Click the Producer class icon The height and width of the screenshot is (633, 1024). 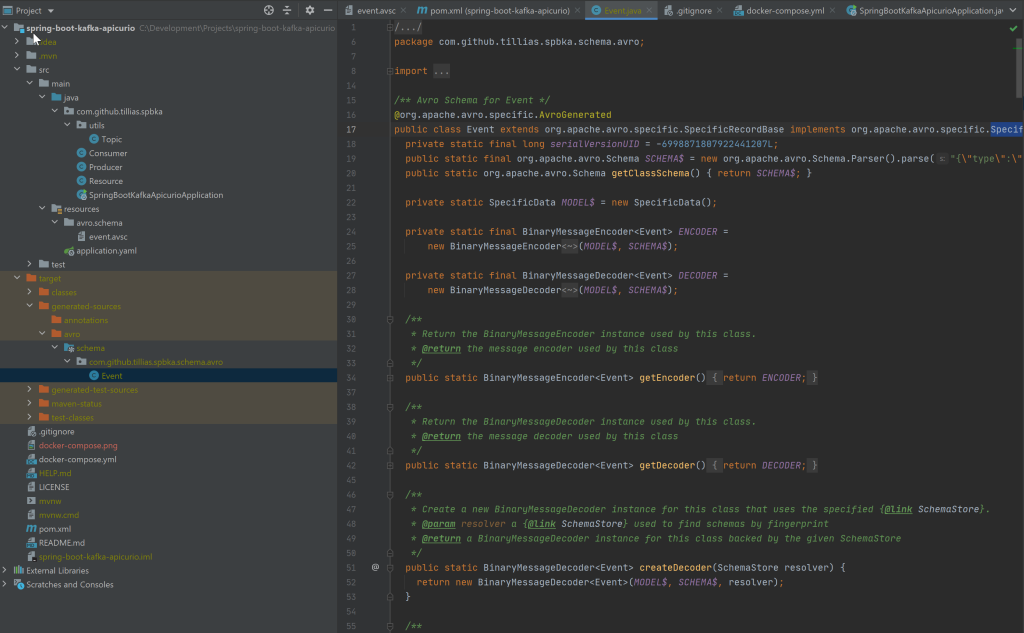pos(81,167)
